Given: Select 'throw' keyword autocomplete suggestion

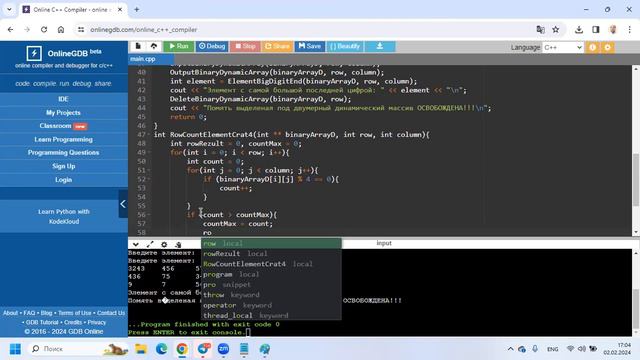Looking at the screenshot, I should [271, 295].
